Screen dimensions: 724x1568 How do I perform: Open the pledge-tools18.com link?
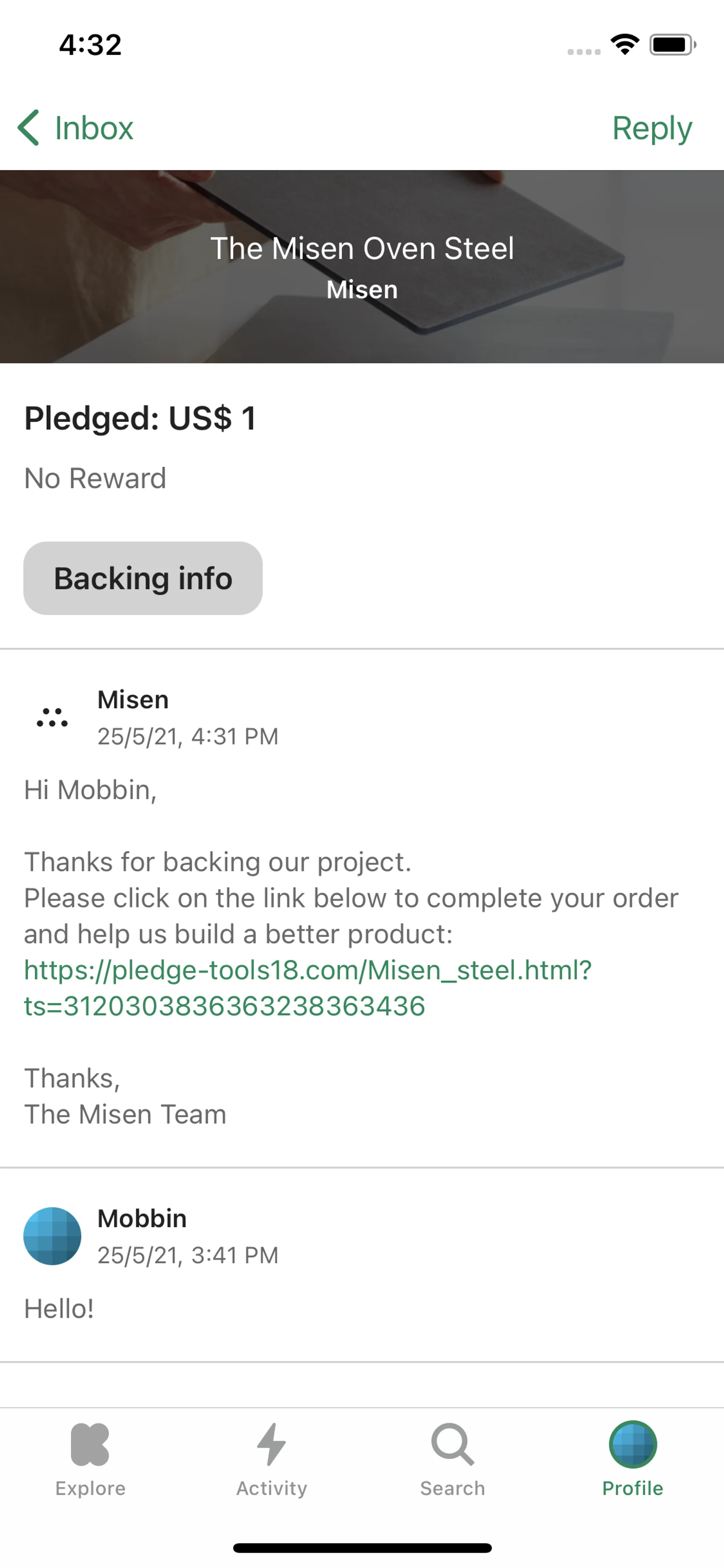pyautogui.click(x=307, y=988)
